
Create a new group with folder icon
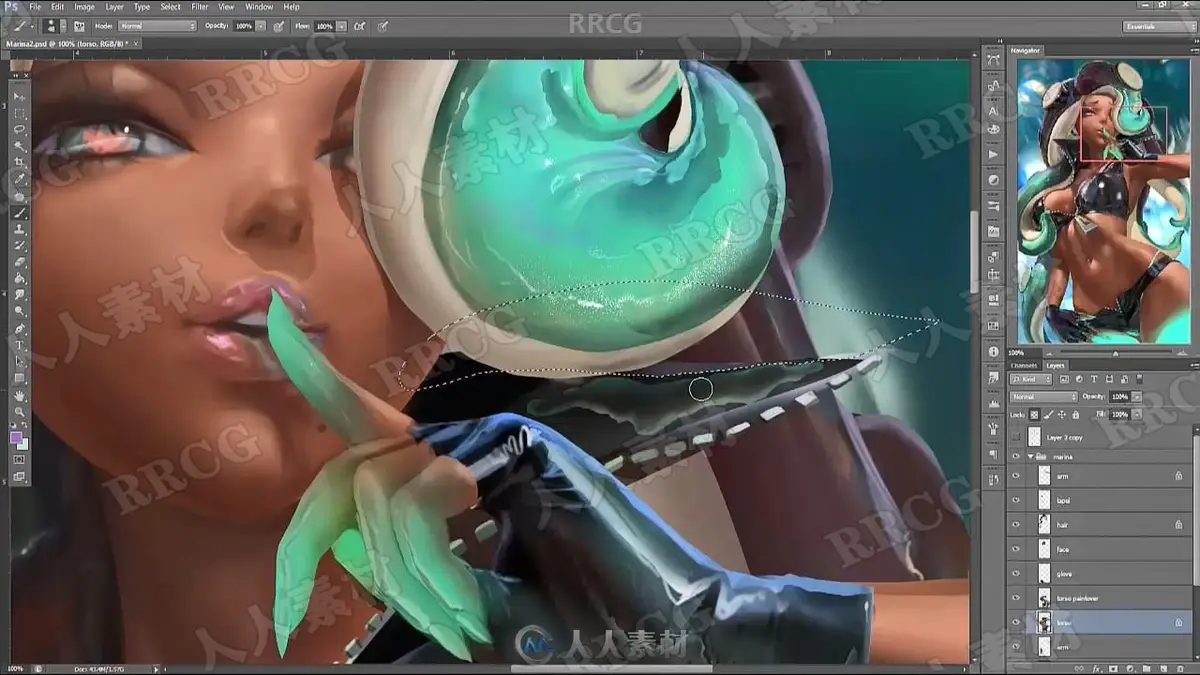point(1147,668)
